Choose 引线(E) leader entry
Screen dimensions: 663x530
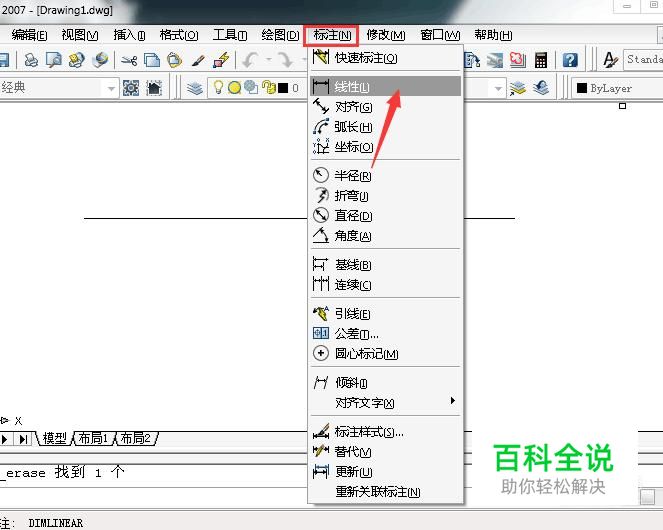386,313
